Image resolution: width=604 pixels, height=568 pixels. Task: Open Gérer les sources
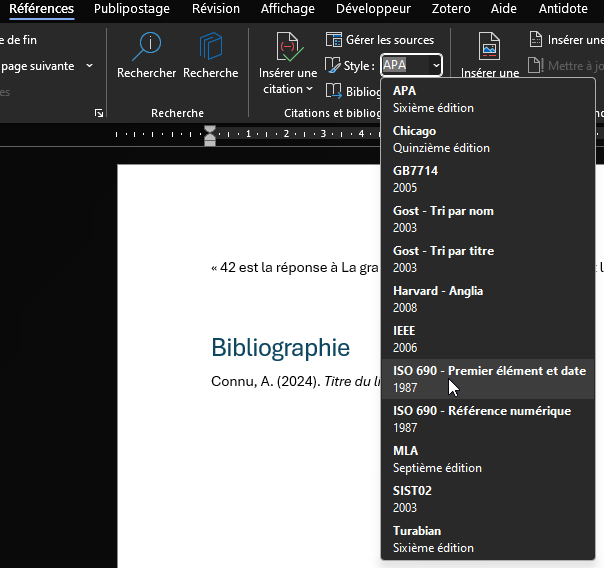pyautogui.click(x=380, y=40)
